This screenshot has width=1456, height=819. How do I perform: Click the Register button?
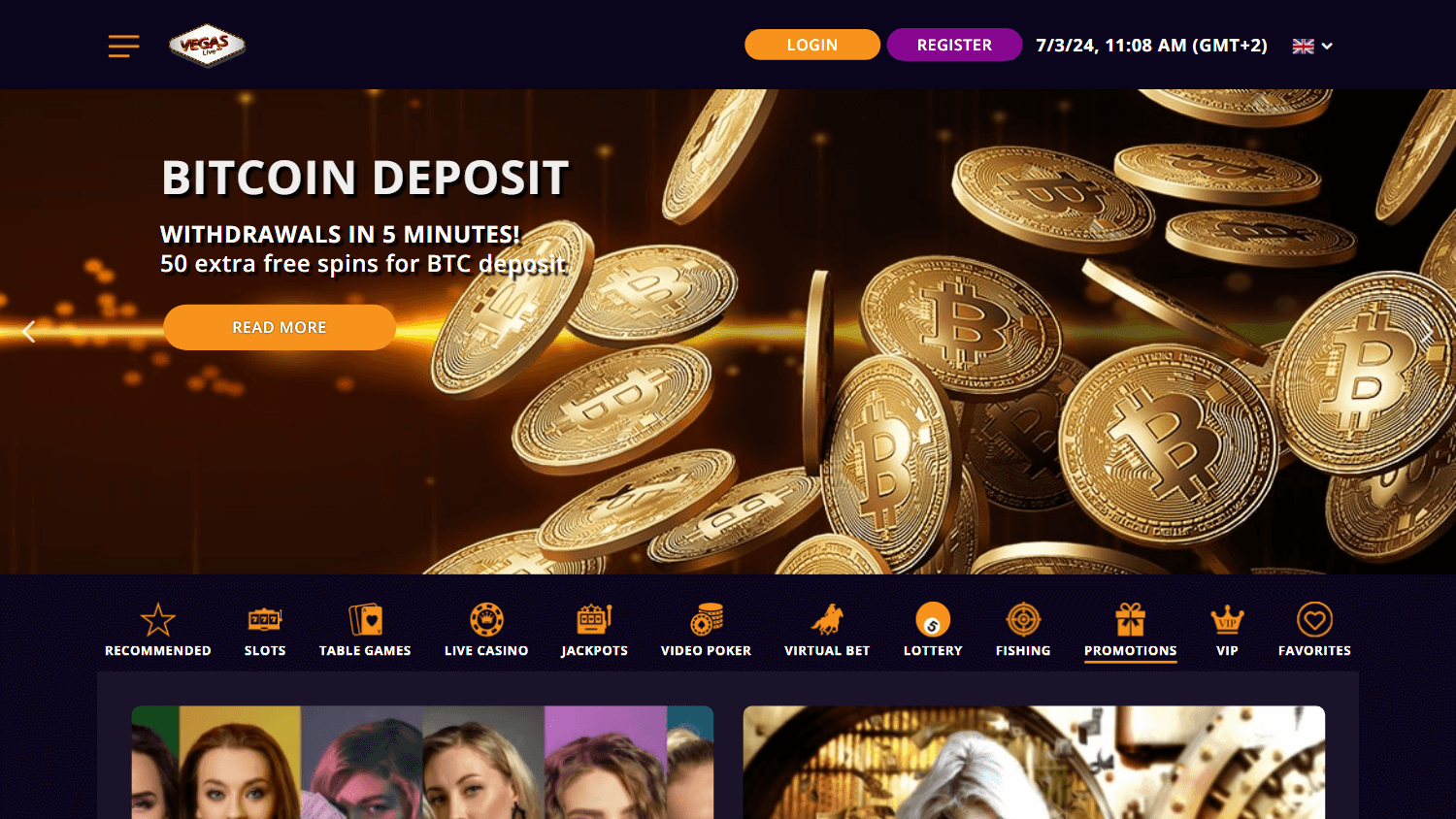(954, 45)
